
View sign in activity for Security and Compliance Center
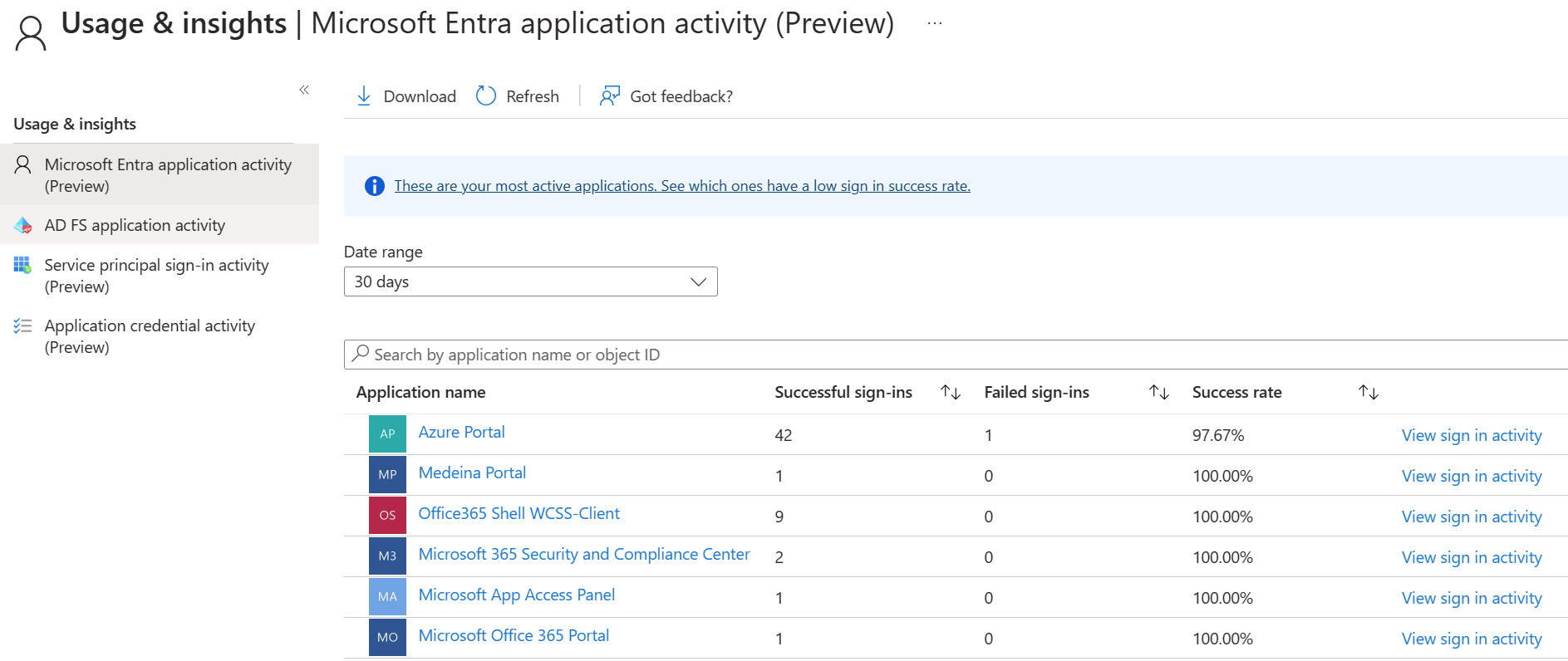1472,557
